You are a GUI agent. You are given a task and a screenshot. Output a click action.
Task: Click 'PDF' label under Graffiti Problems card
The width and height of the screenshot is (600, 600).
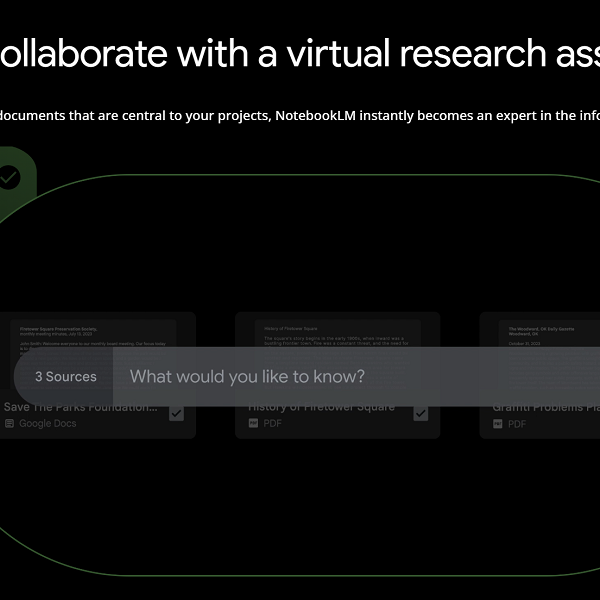517,424
